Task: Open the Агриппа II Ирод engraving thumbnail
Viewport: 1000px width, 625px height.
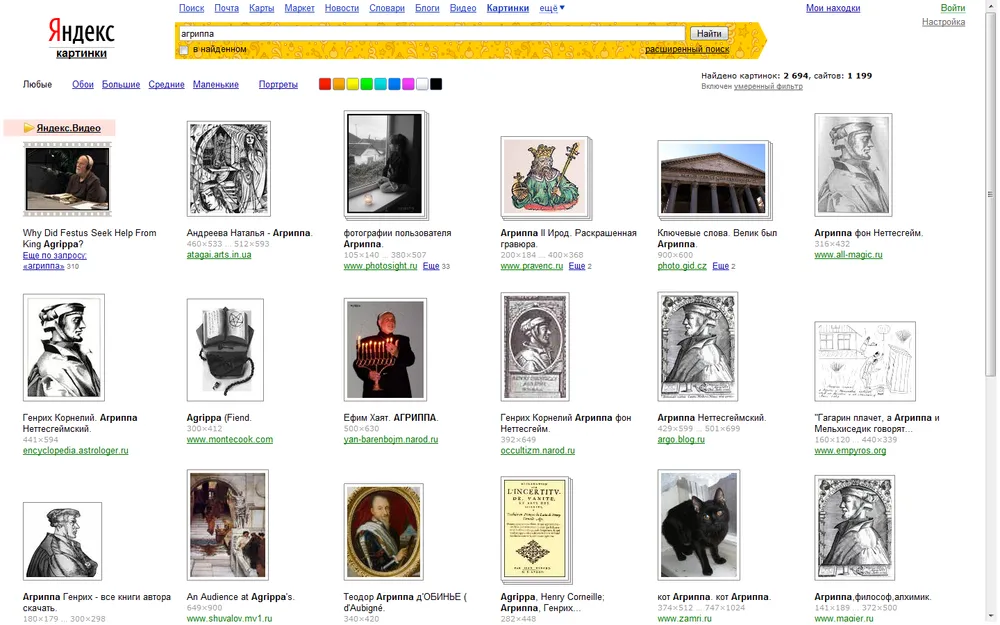Action: point(545,177)
